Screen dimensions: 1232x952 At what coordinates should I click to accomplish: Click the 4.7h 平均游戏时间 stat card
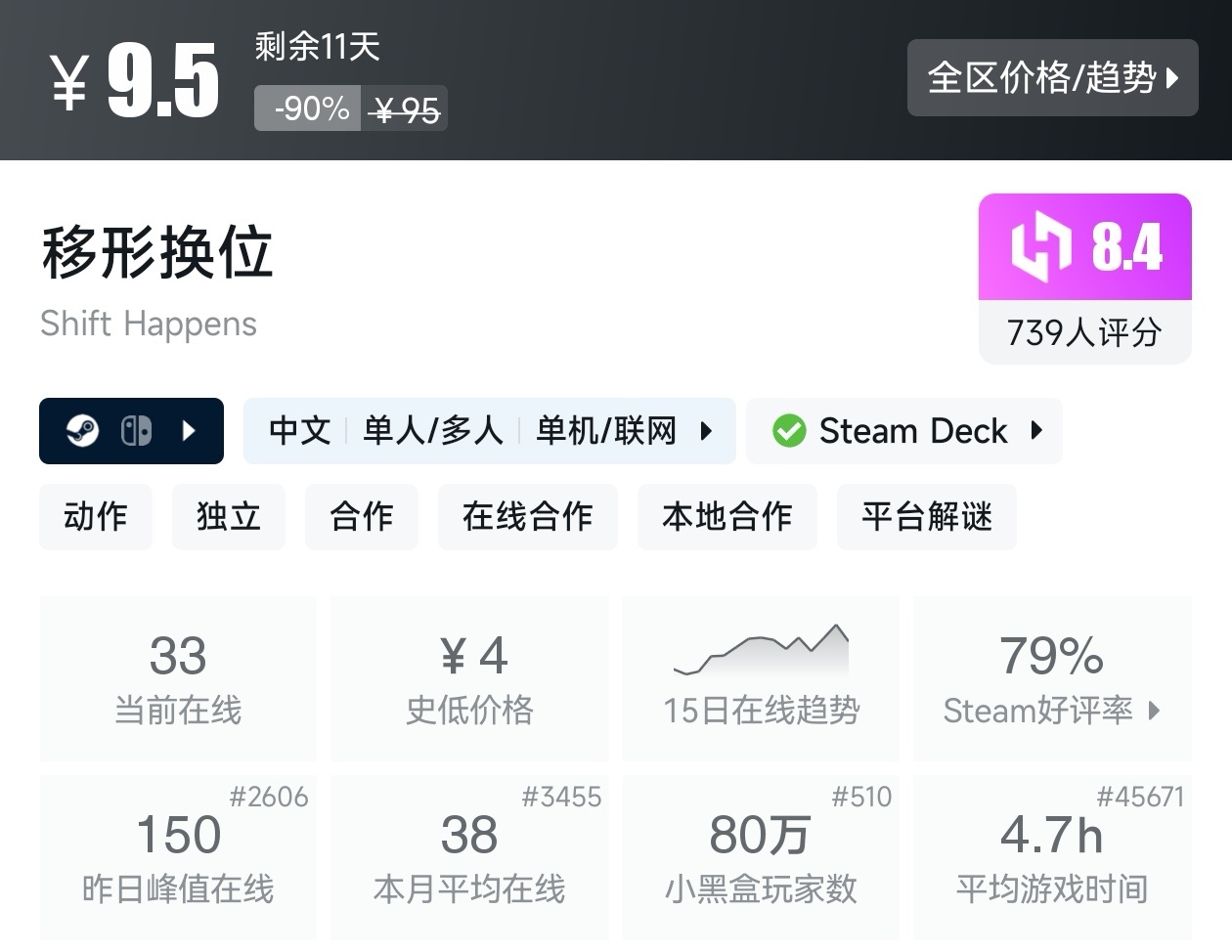[1052, 857]
